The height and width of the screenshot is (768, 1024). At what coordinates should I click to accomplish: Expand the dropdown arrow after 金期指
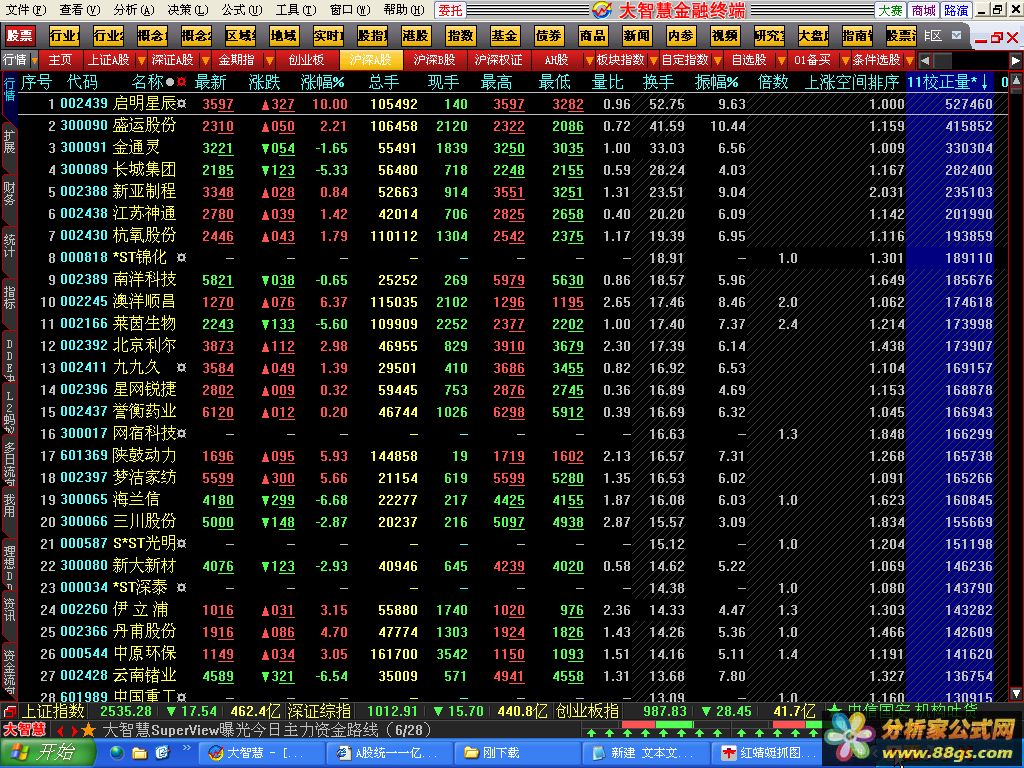(269, 61)
